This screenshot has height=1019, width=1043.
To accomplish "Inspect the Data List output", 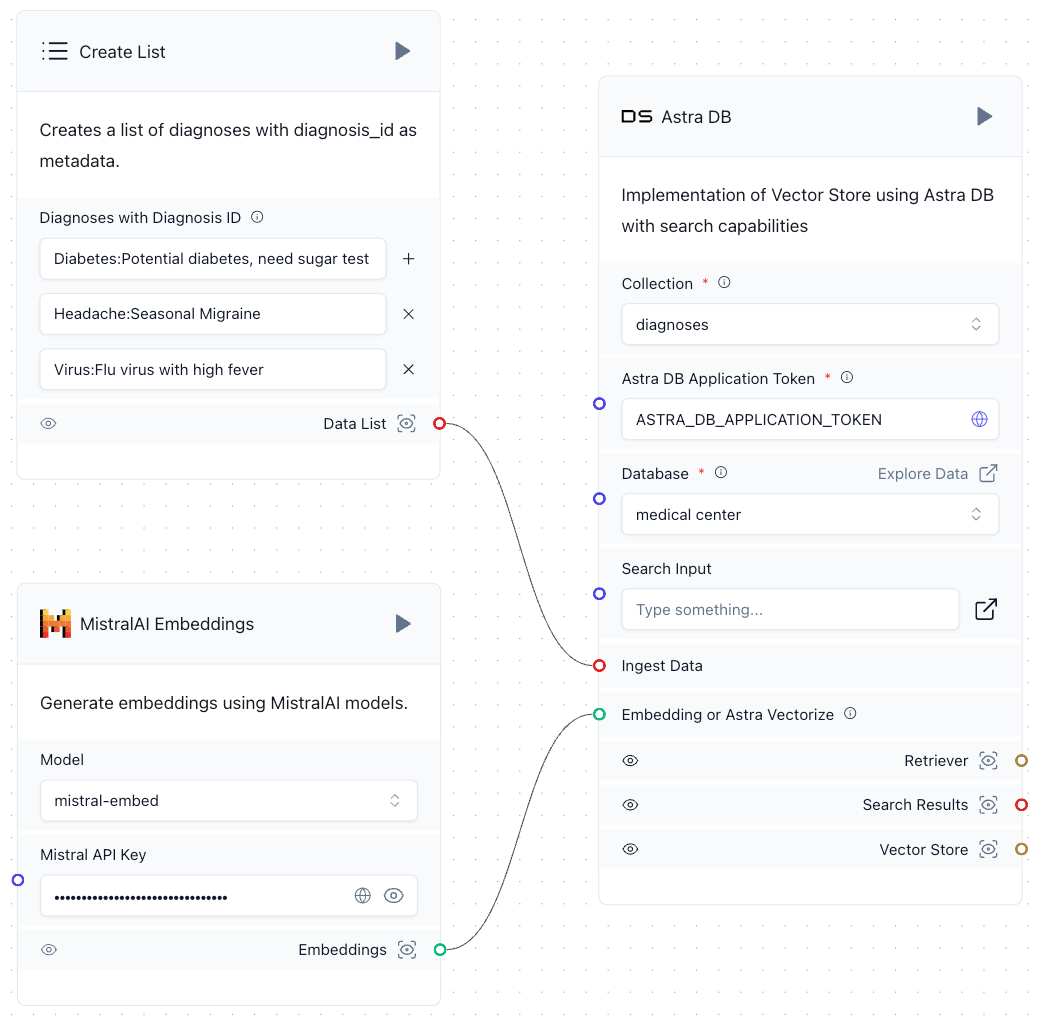I will pyautogui.click(x=406, y=423).
